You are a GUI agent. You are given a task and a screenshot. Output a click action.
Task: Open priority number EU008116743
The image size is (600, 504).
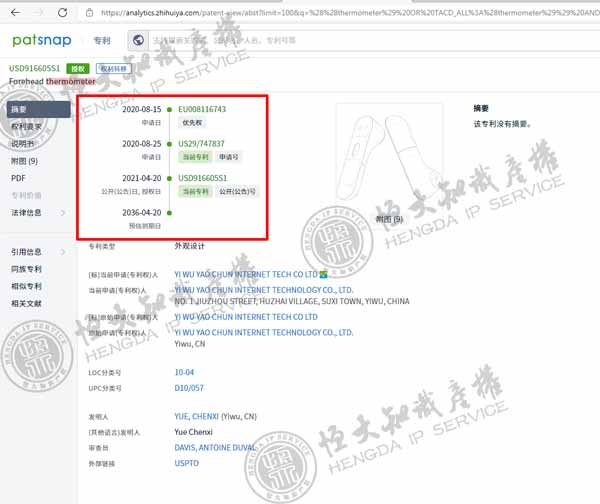[x=202, y=109]
